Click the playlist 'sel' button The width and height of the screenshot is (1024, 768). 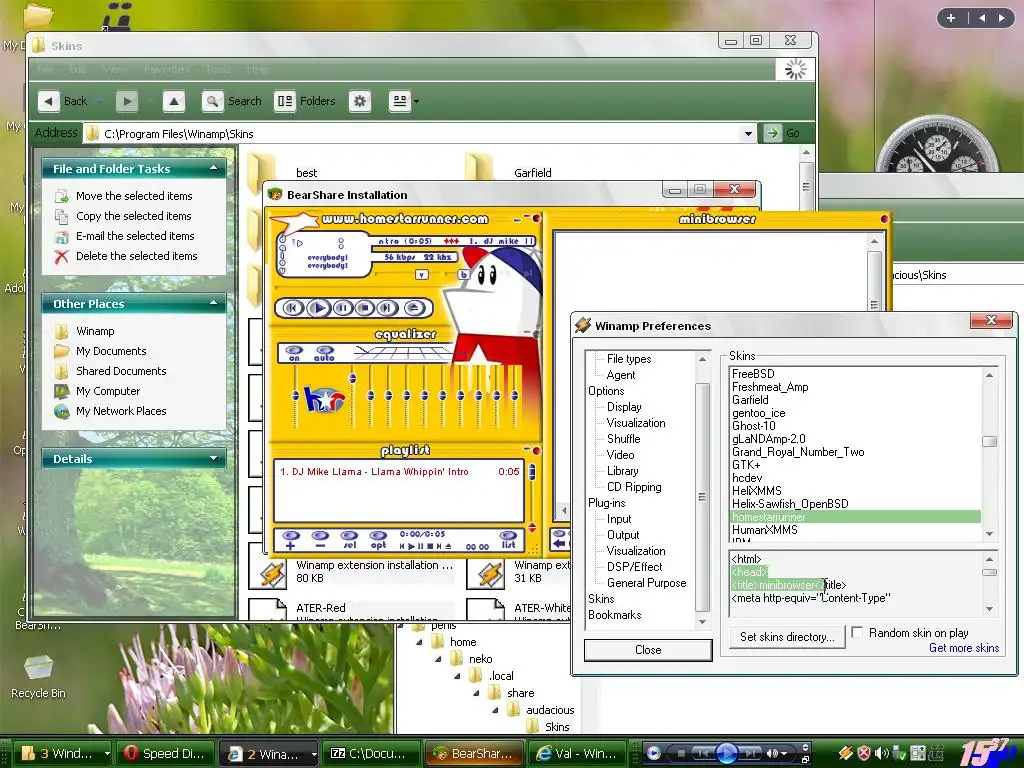coord(349,541)
